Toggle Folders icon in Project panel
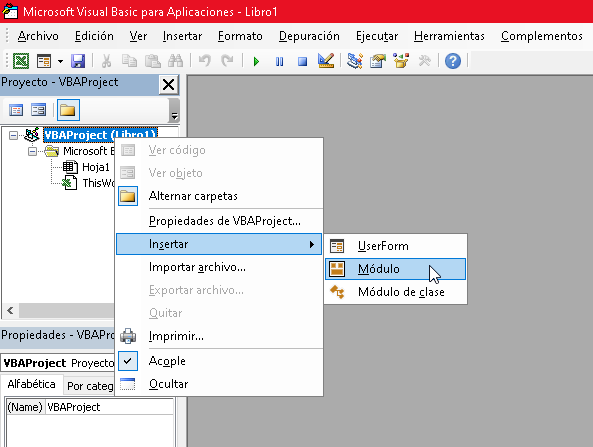The width and height of the screenshot is (593, 447). click(68, 110)
